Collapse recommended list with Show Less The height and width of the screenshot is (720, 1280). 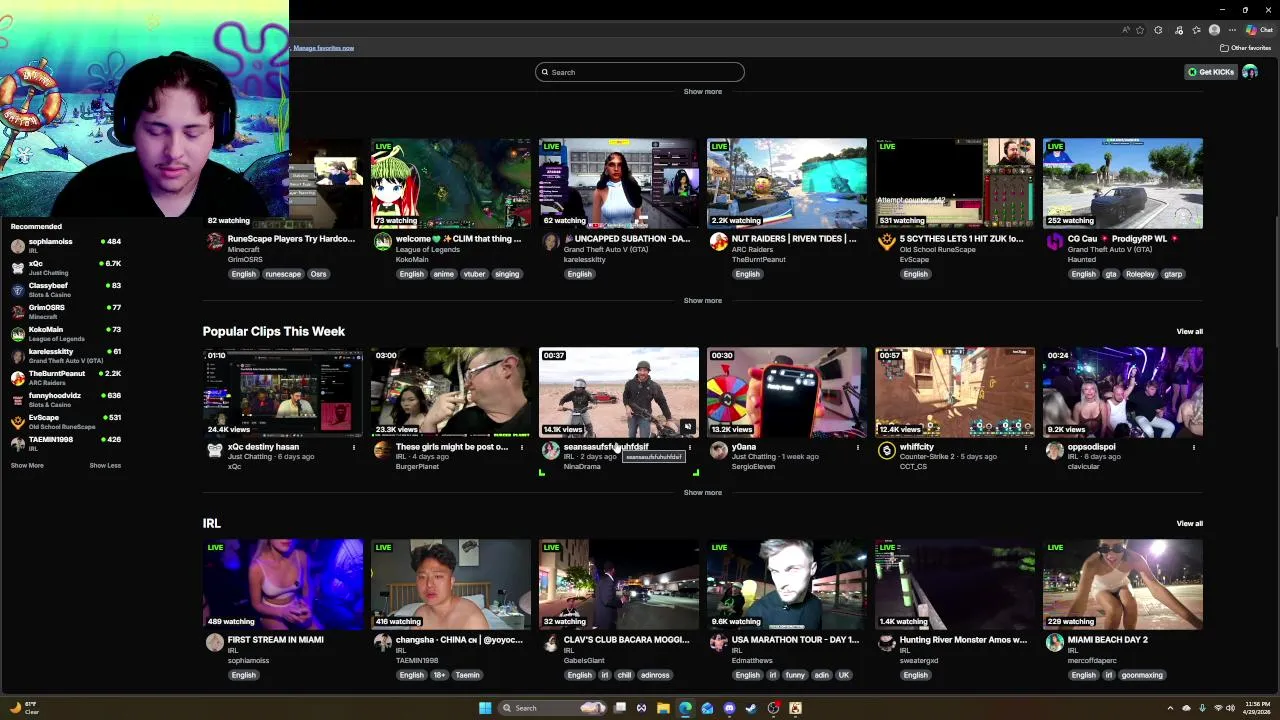[x=105, y=465]
